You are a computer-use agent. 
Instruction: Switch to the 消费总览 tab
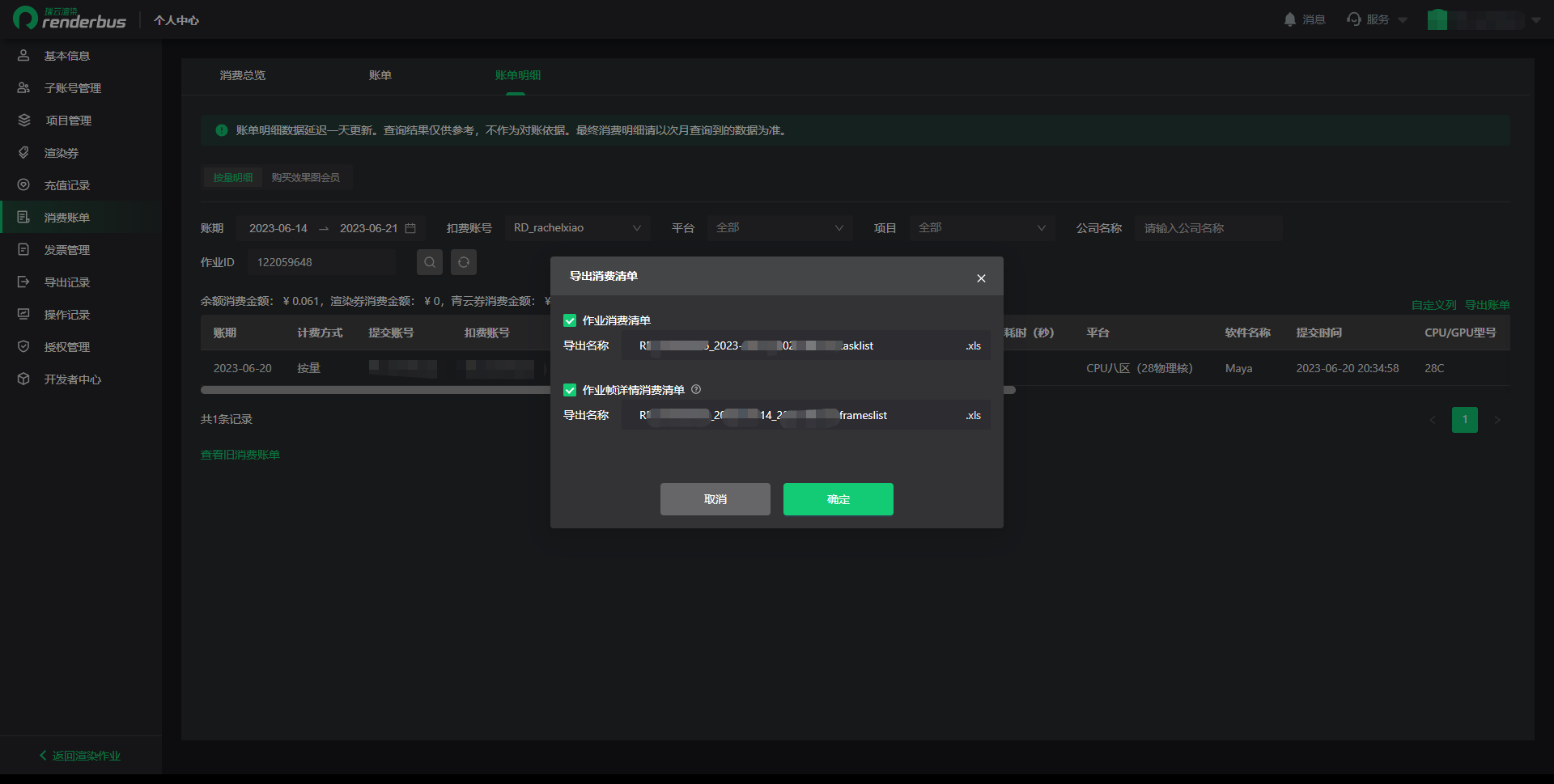click(243, 75)
